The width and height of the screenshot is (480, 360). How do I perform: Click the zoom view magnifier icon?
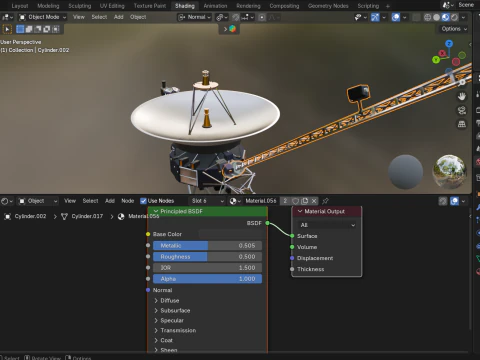[462, 82]
